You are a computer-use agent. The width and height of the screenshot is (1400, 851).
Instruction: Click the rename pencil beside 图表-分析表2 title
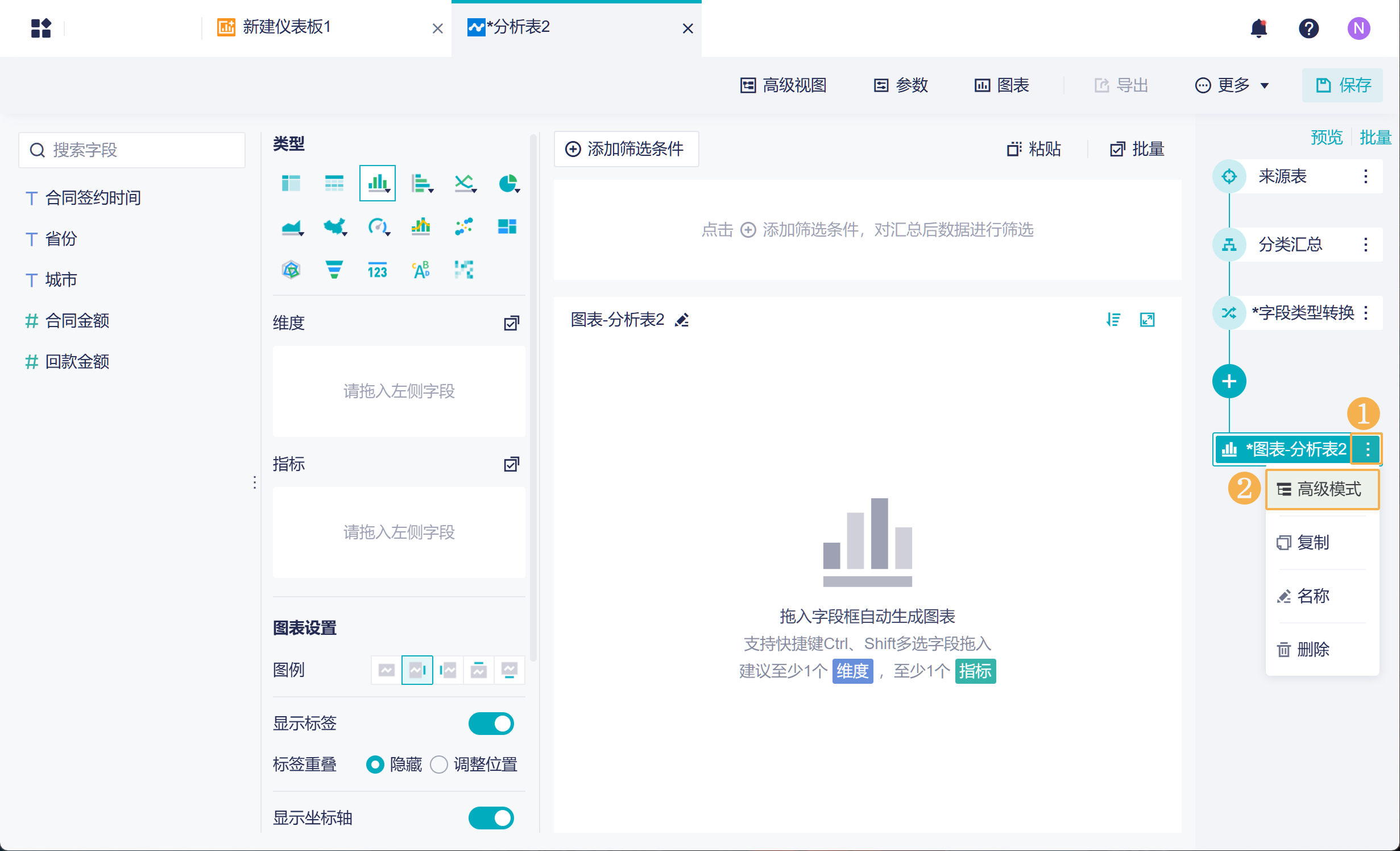682,320
